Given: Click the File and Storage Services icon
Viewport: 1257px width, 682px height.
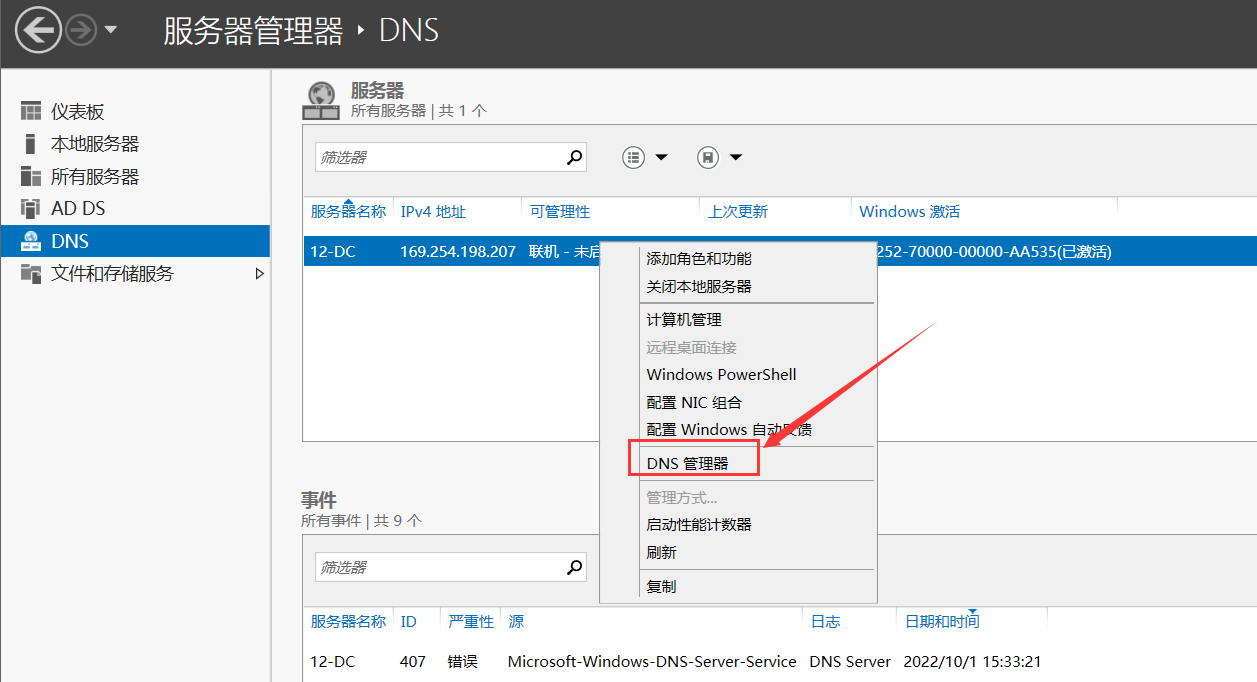Looking at the screenshot, I should (x=32, y=273).
